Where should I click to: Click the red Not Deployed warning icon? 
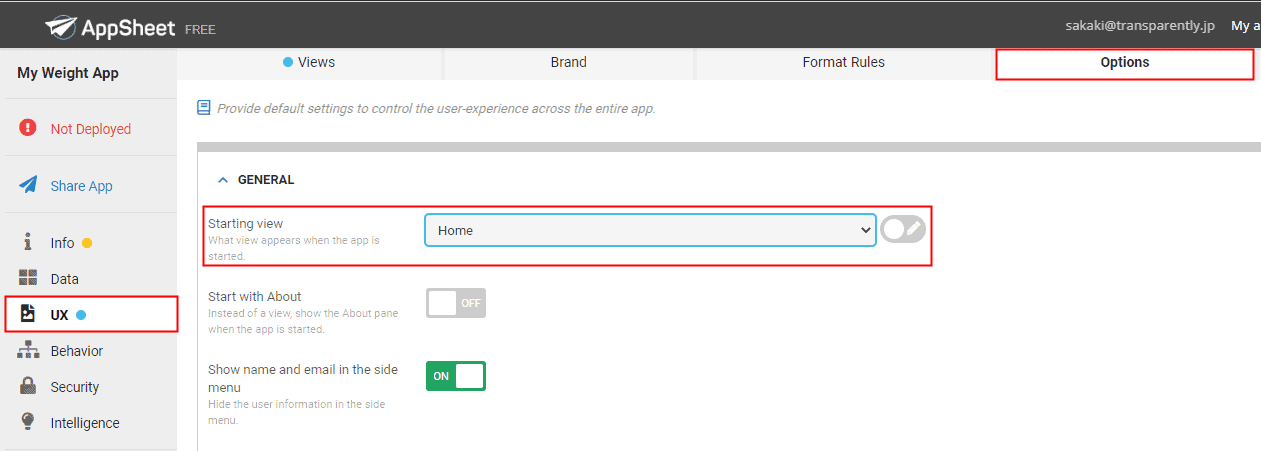28,128
